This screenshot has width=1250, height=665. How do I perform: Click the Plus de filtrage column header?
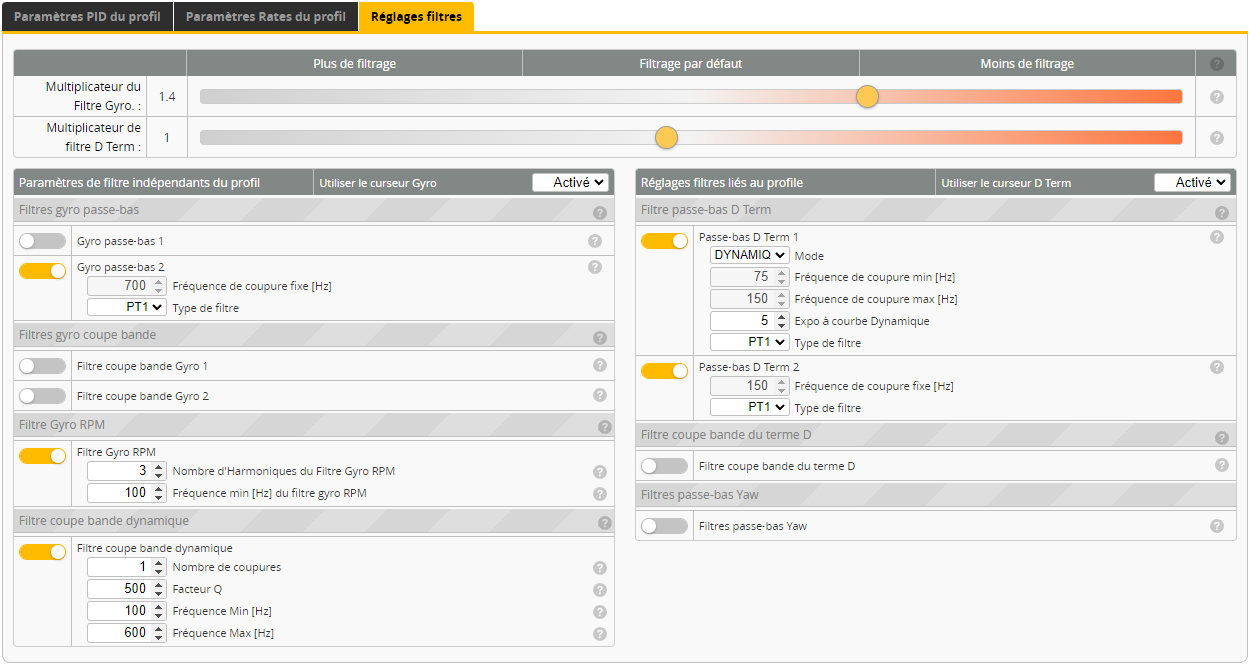[x=354, y=64]
